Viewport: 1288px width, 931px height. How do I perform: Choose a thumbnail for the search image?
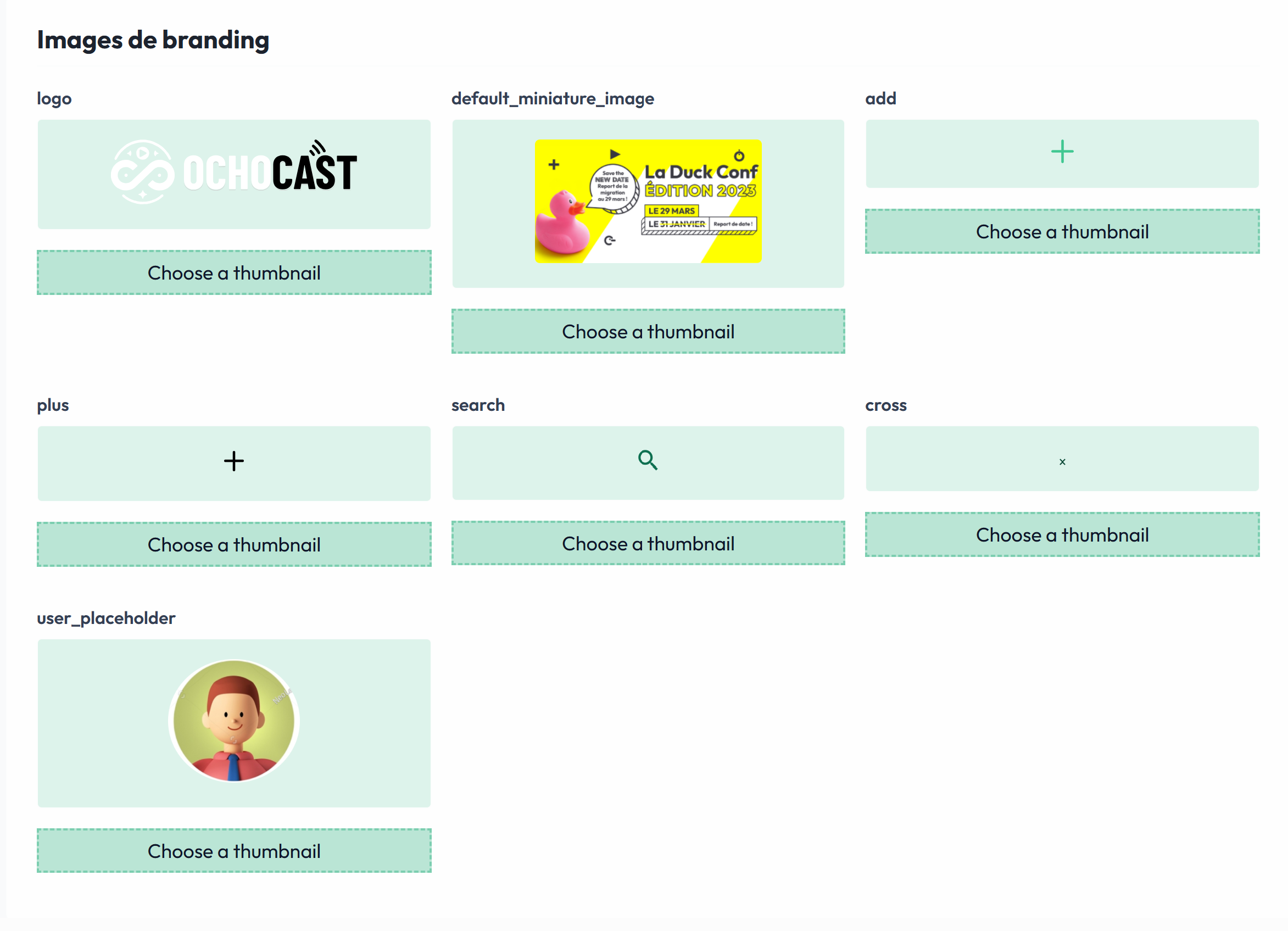point(648,543)
